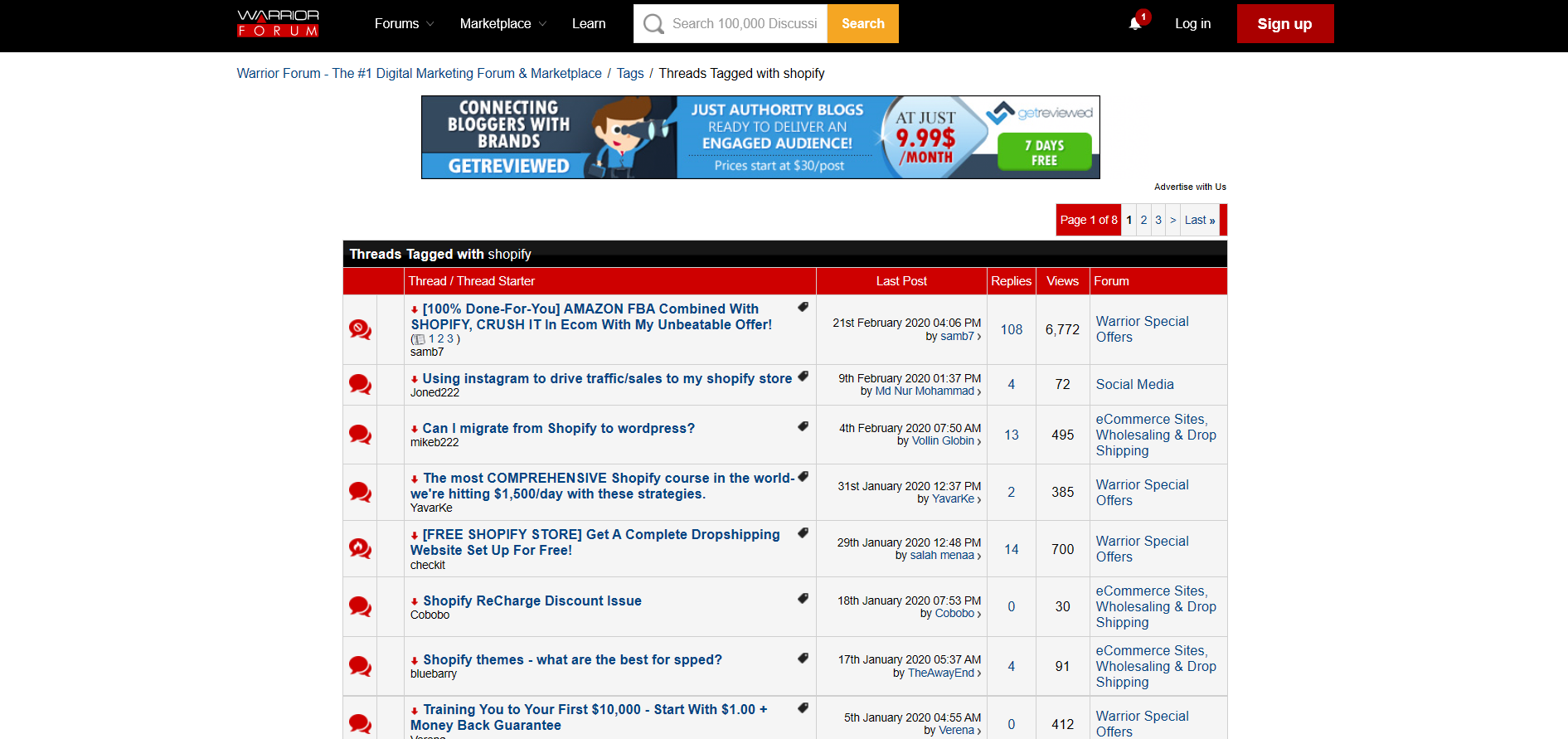Click tag icon for Shopify themes thread
This screenshot has height=739, width=1568.
803,658
